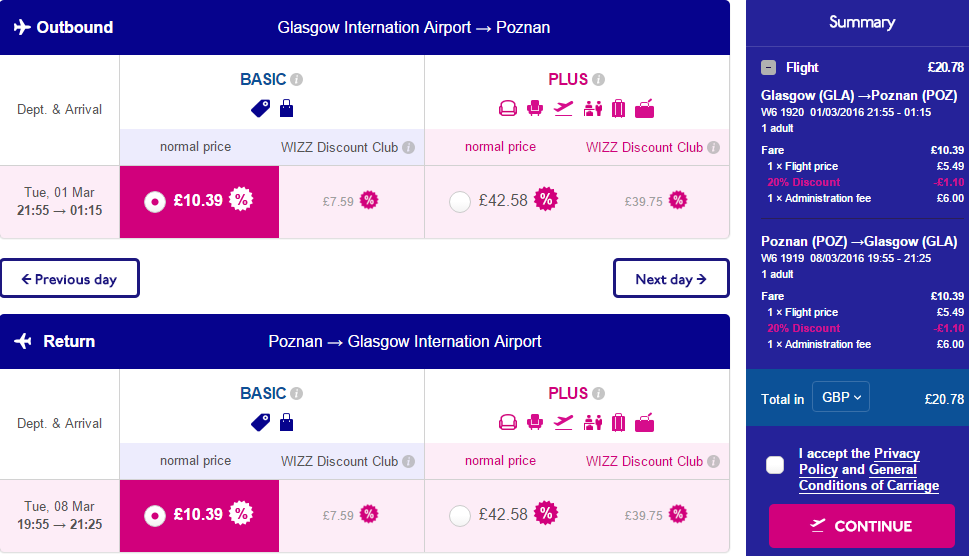
Task: Go to the Next day
Action: pyautogui.click(x=671, y=279)
